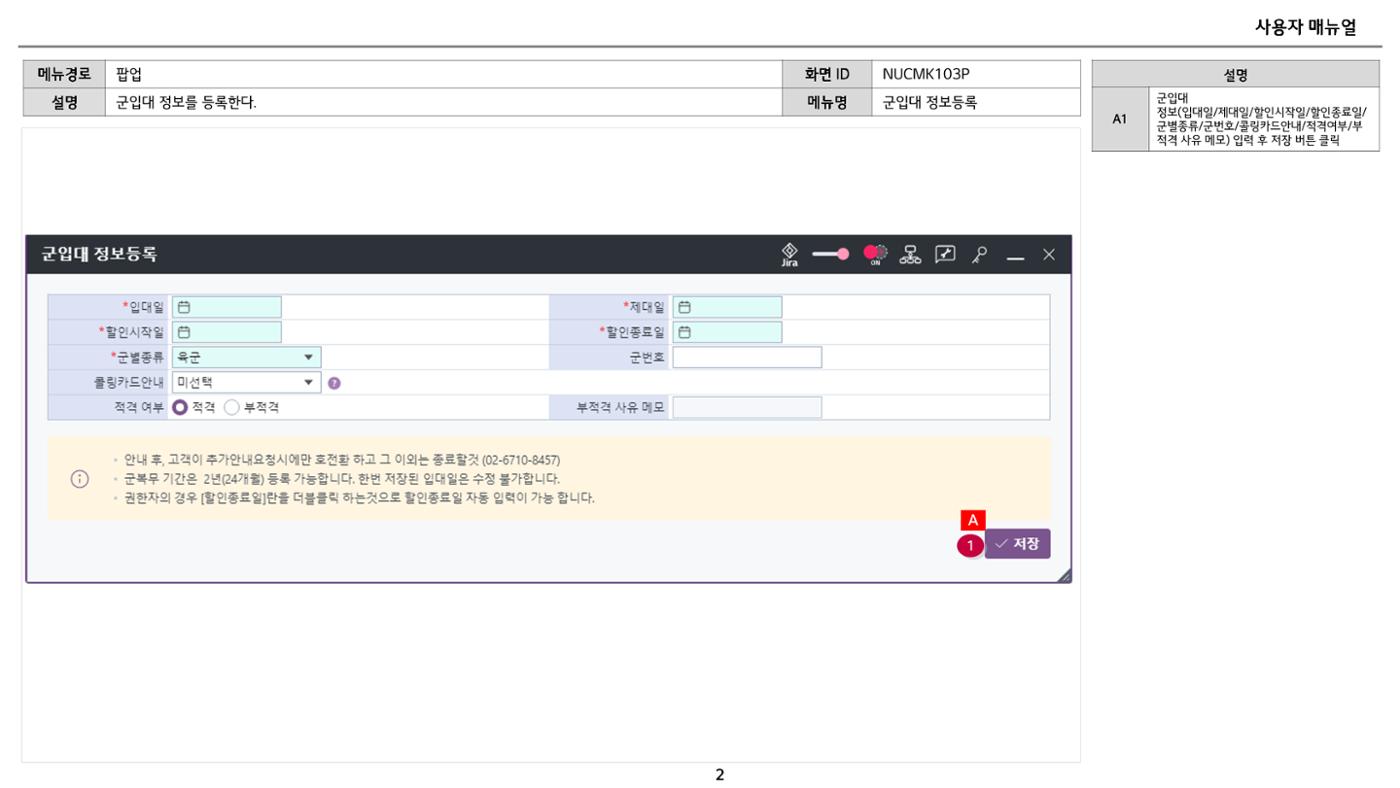Click the key icon in title bar
The height and width of the screenshot is (788, 1400).
point(980,254)
